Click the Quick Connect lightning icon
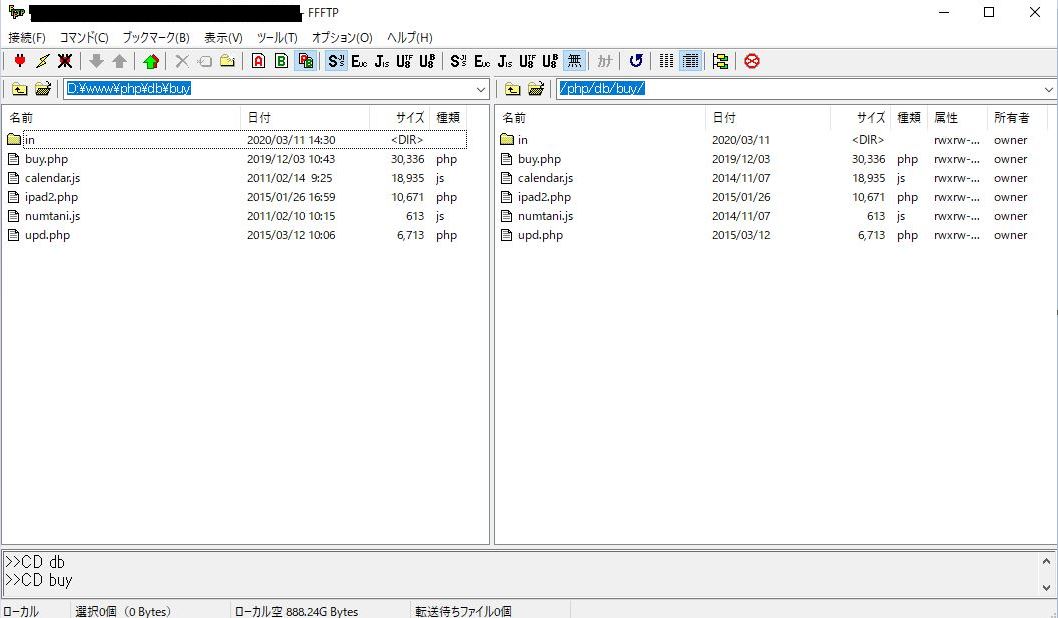 coord(42,61)
